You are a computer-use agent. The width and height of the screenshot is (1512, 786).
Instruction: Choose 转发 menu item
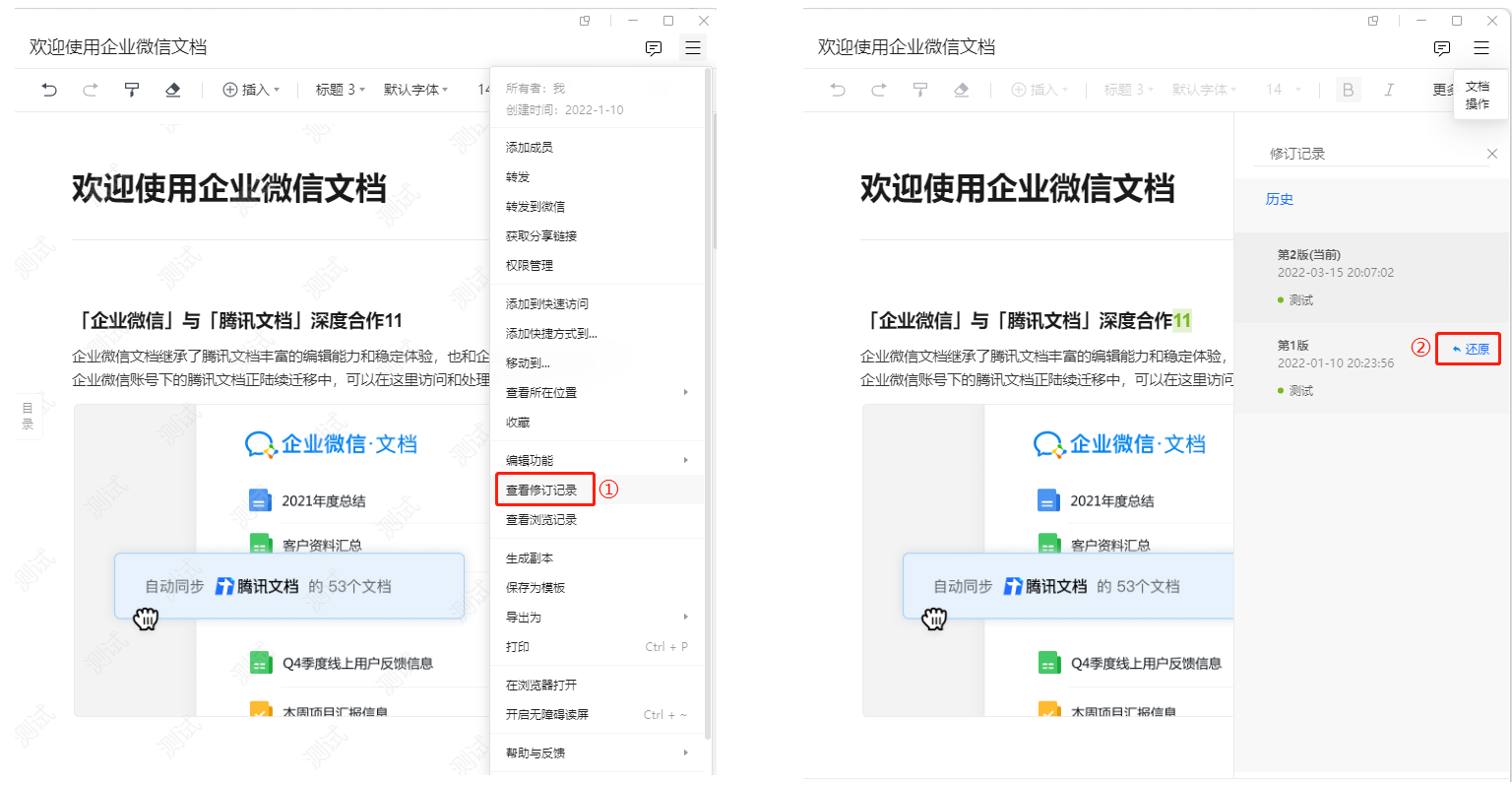pyautogui.click(x=597, y=176)
